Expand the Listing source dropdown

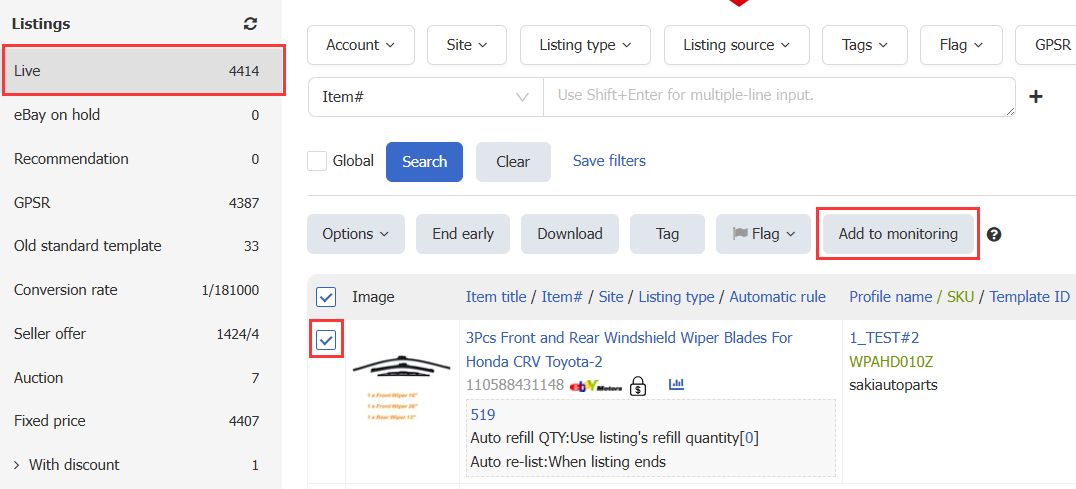pos(736,45)
